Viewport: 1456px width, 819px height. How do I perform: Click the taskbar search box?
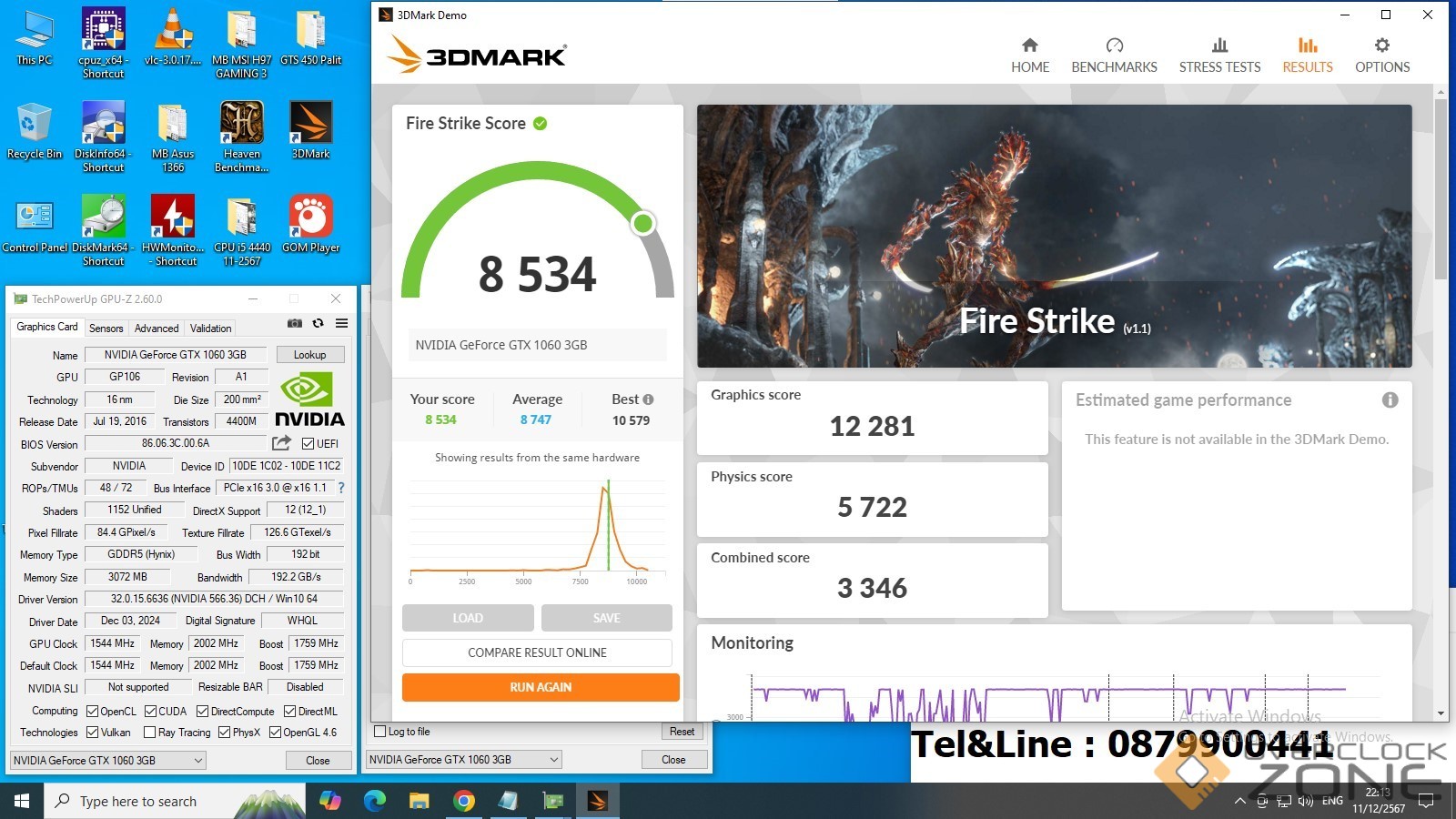pos(174,801)
